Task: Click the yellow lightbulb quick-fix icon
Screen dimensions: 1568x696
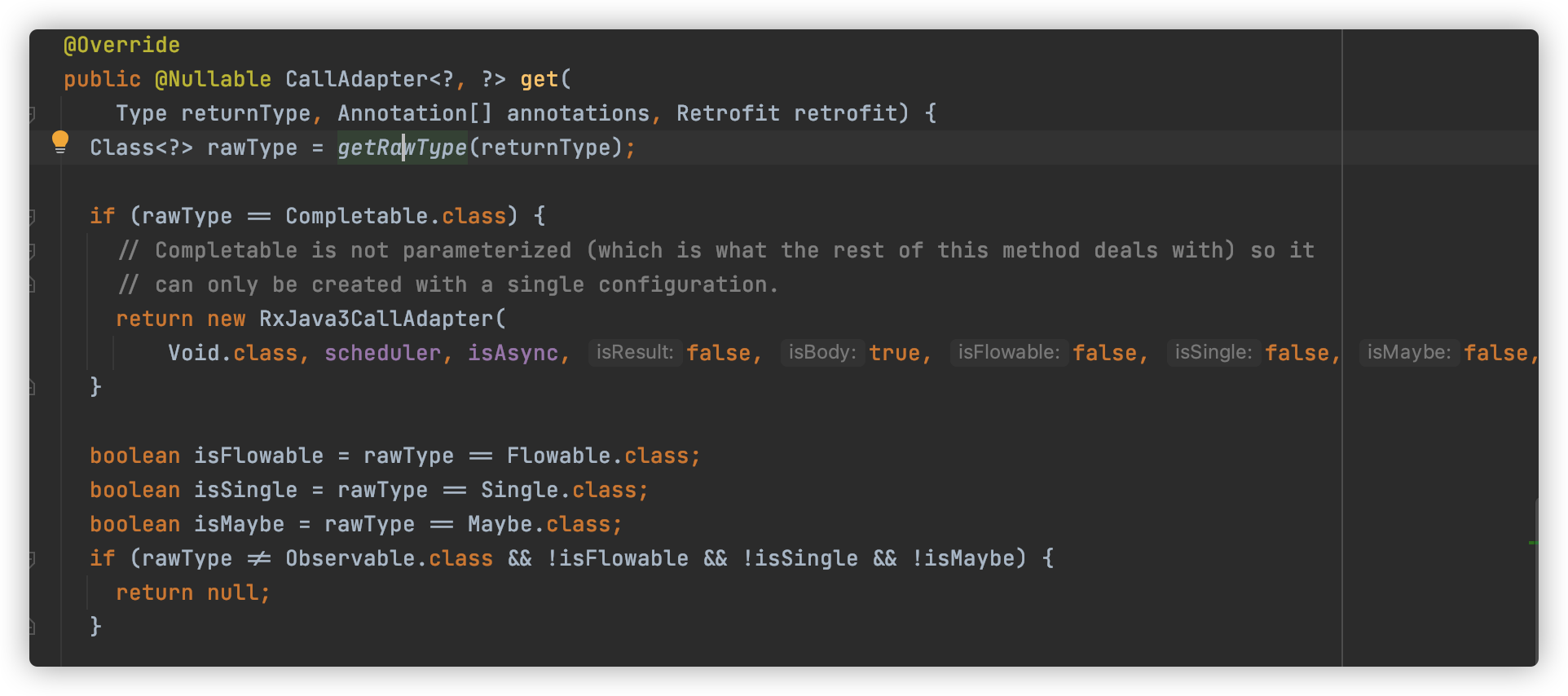Action: click(60, 142)
